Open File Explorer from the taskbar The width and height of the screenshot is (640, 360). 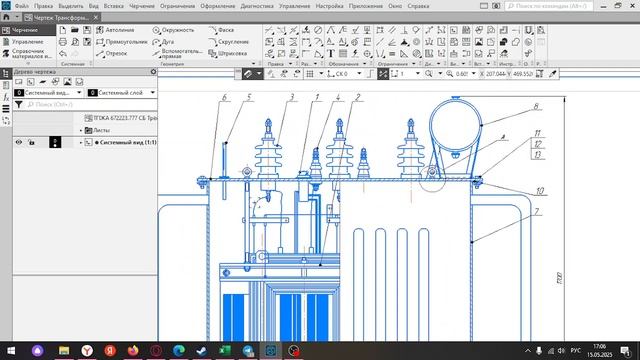click(x=64, y=351)
